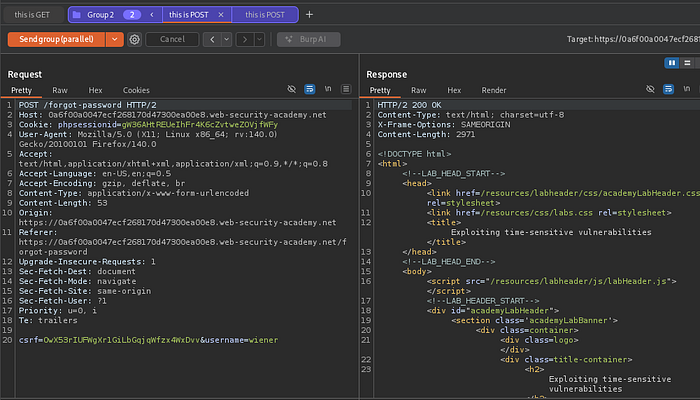Click the Response Content-Length: 2971 line

tap(426, 134)
